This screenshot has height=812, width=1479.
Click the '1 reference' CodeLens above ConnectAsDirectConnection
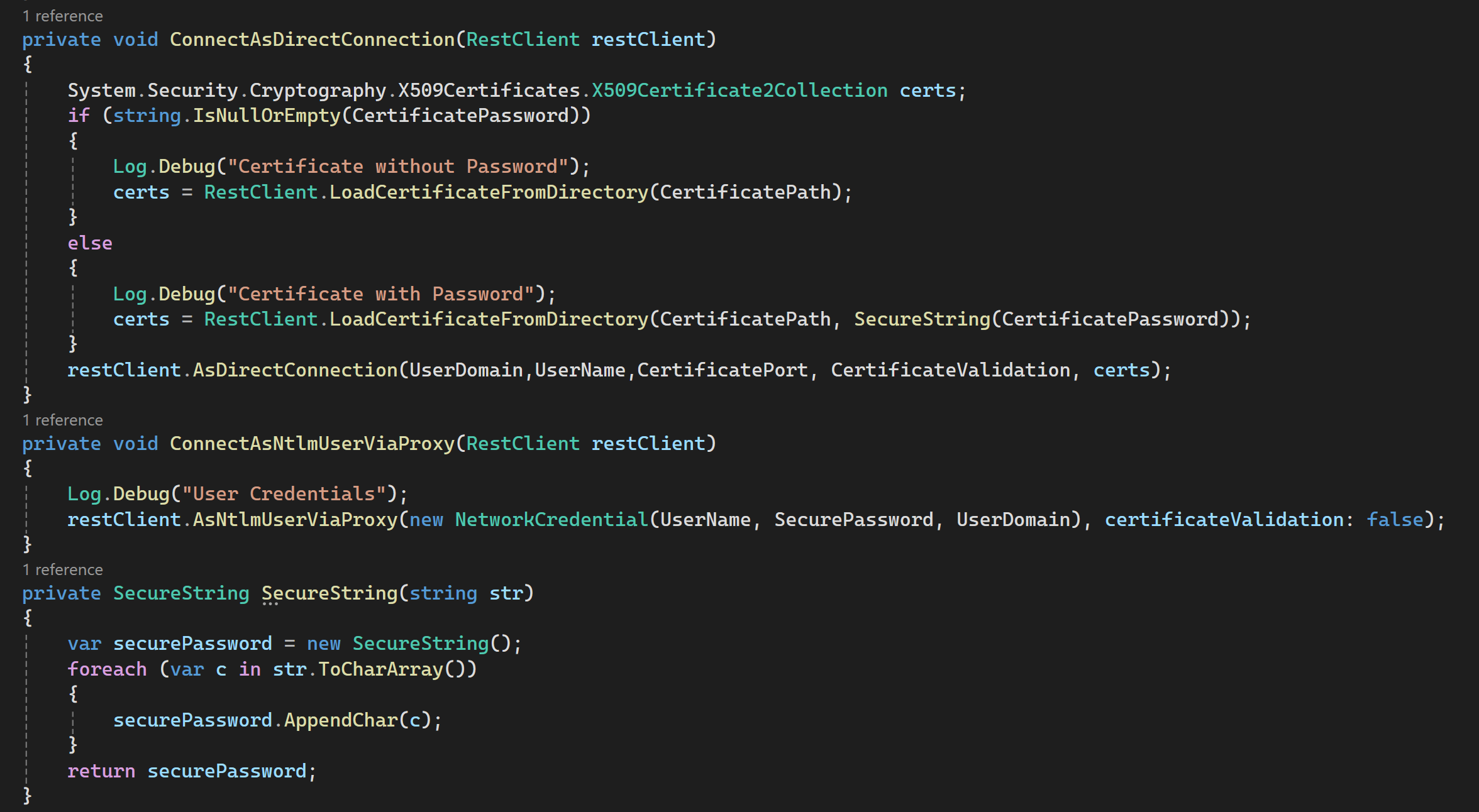coord(62,16)
